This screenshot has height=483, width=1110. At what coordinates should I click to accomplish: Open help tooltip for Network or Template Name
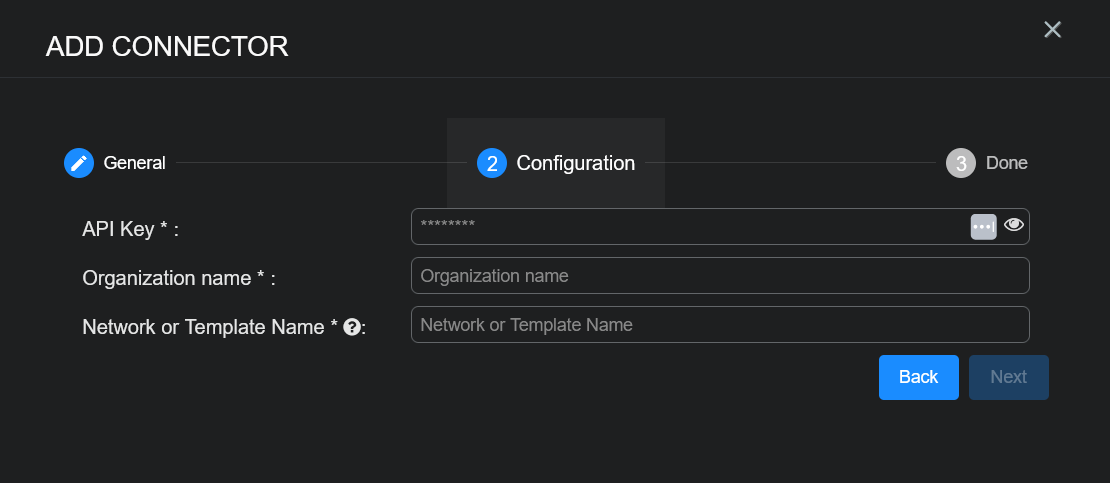point(351,327)
